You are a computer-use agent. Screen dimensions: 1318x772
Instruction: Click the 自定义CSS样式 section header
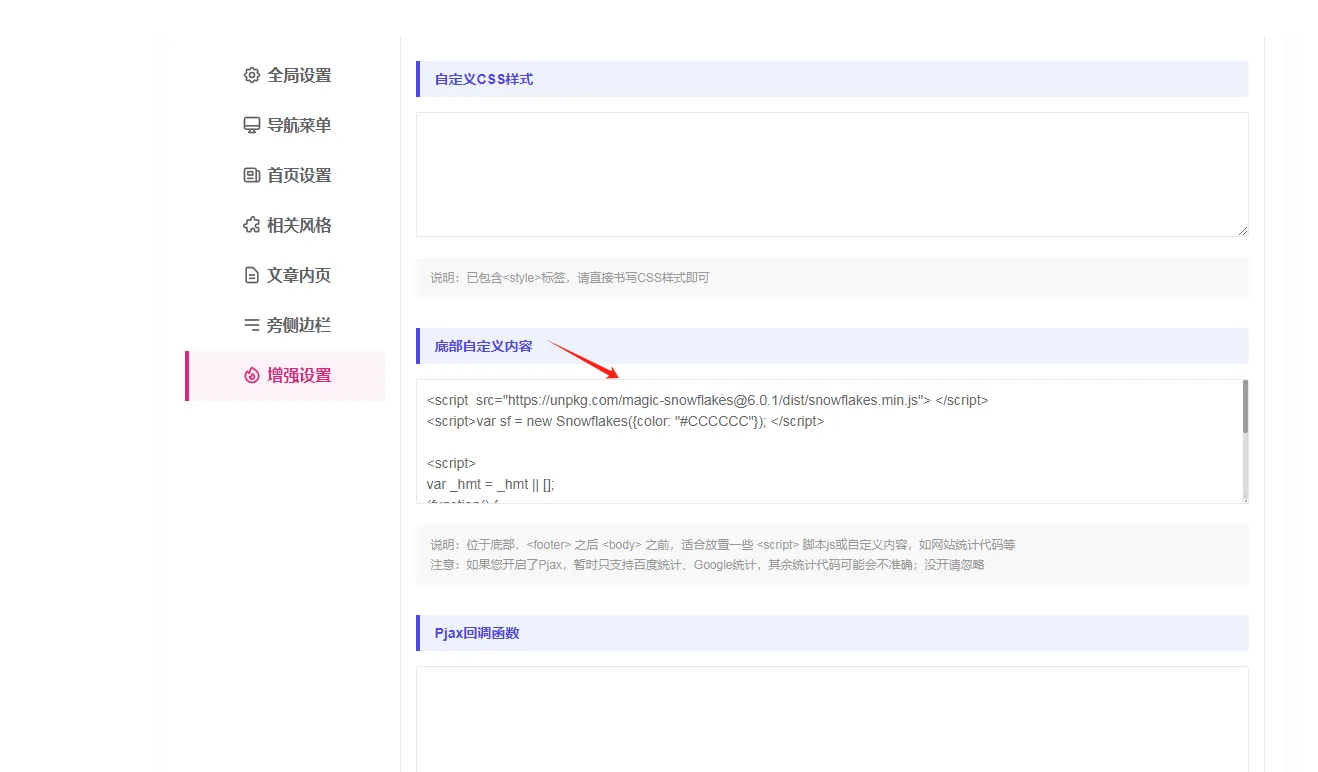click(484, 79)
